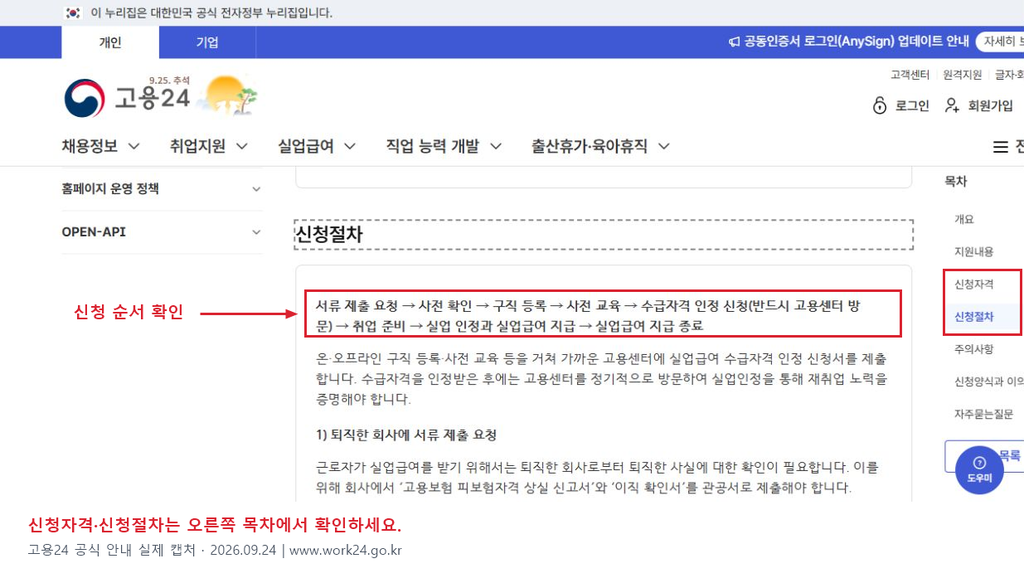This screenshot has height=564, width=1024.
Task: Switch to the 기업 tab
Action: pos(207,42)
